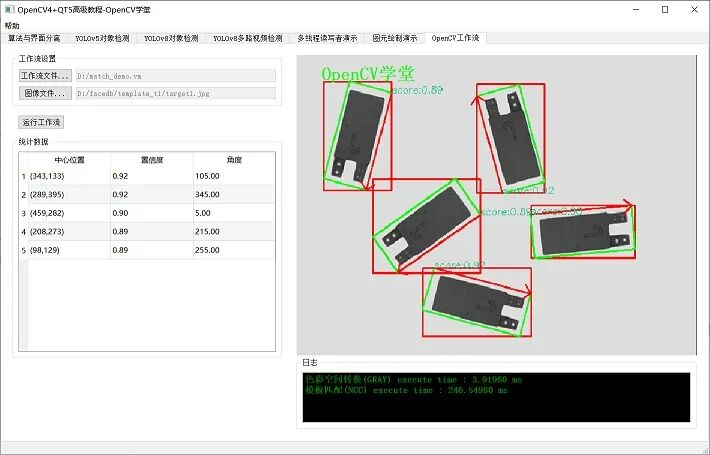This screenshot has height=455, width=710.
Task: Click the 中心位置 column header
Action: click(x=69, y=160)
